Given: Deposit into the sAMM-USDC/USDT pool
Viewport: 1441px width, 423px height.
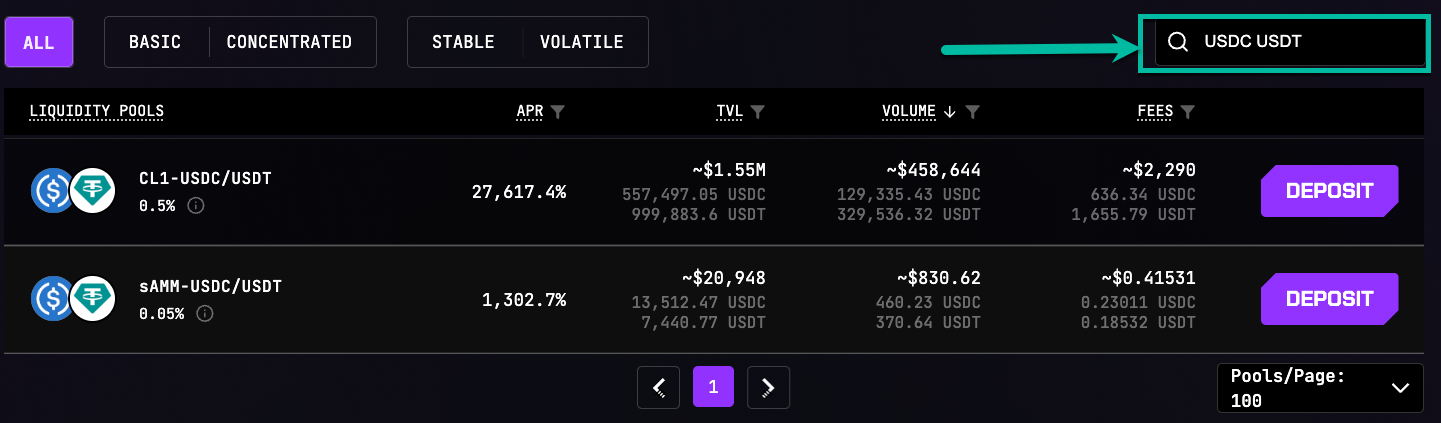Looking at the screenshot, I should click(1329, 299).
